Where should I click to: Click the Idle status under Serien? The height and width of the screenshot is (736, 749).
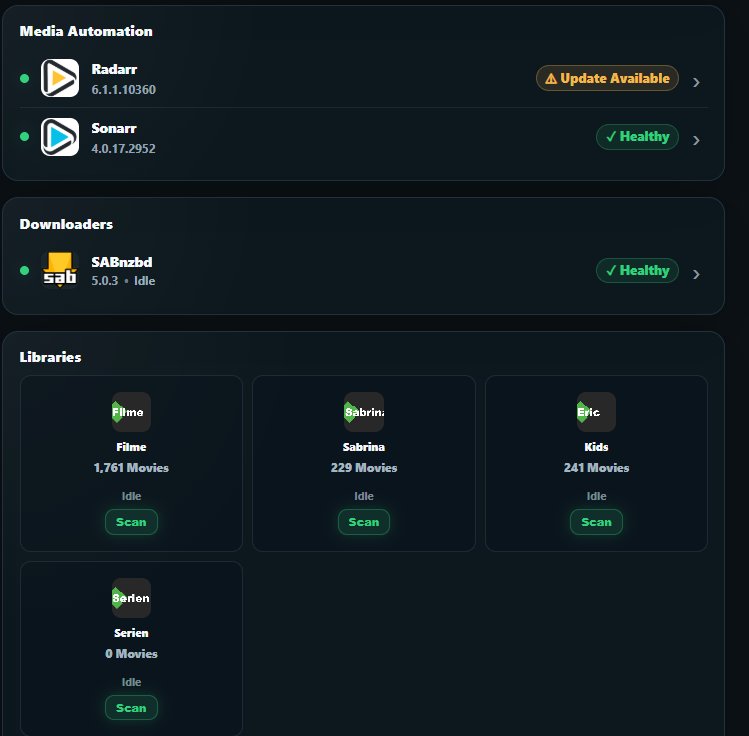131,682
